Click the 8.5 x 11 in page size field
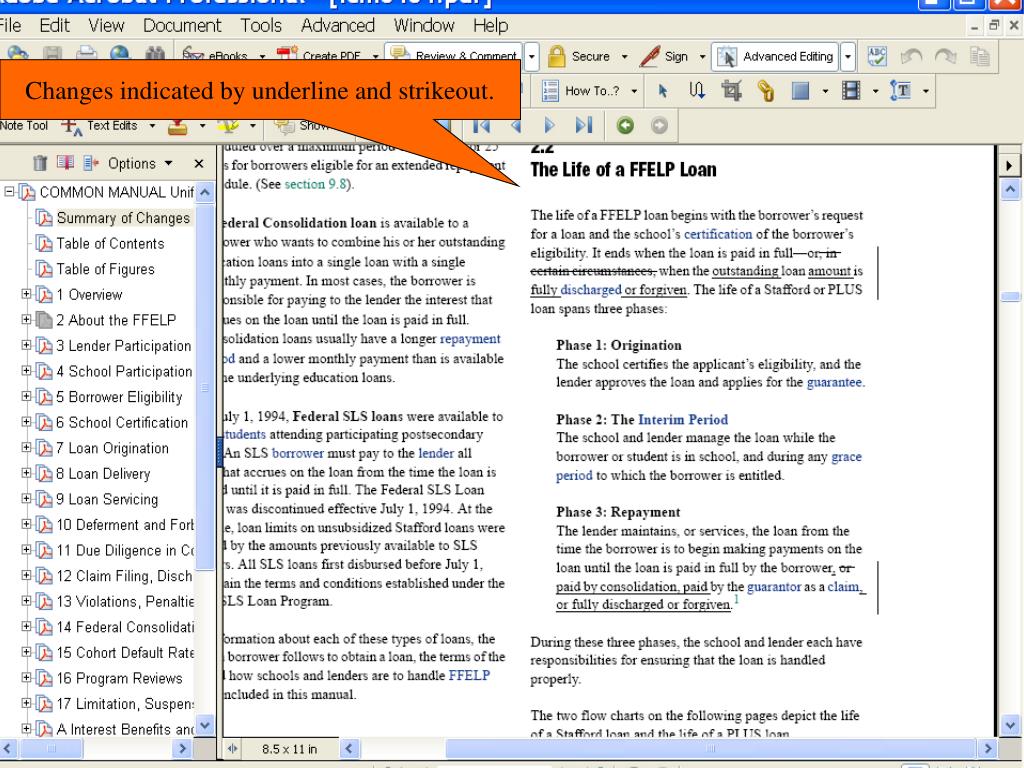This screenshot has width=1024, height=768. (x=289, y=748)
